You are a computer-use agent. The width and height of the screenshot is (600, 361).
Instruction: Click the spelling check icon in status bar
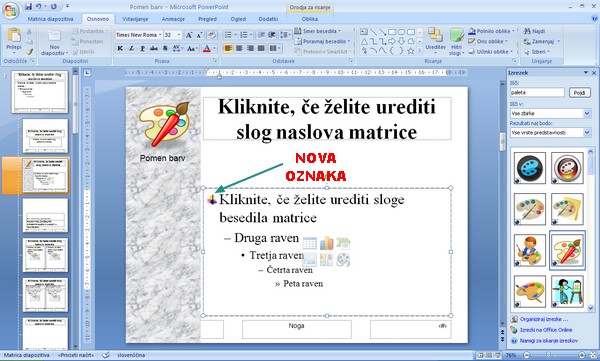click(107, 355)
